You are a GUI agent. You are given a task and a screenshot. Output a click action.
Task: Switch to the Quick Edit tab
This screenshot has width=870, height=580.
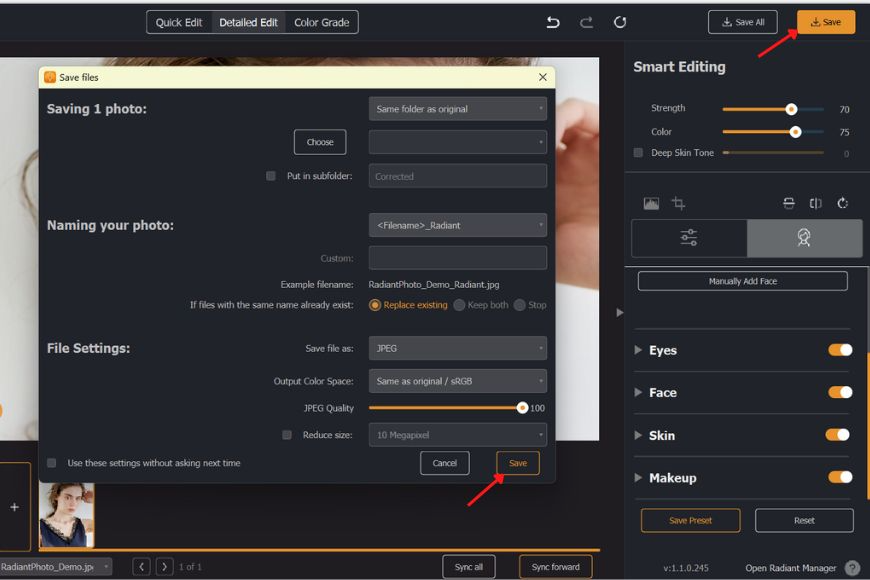click(x=179, y=21)
